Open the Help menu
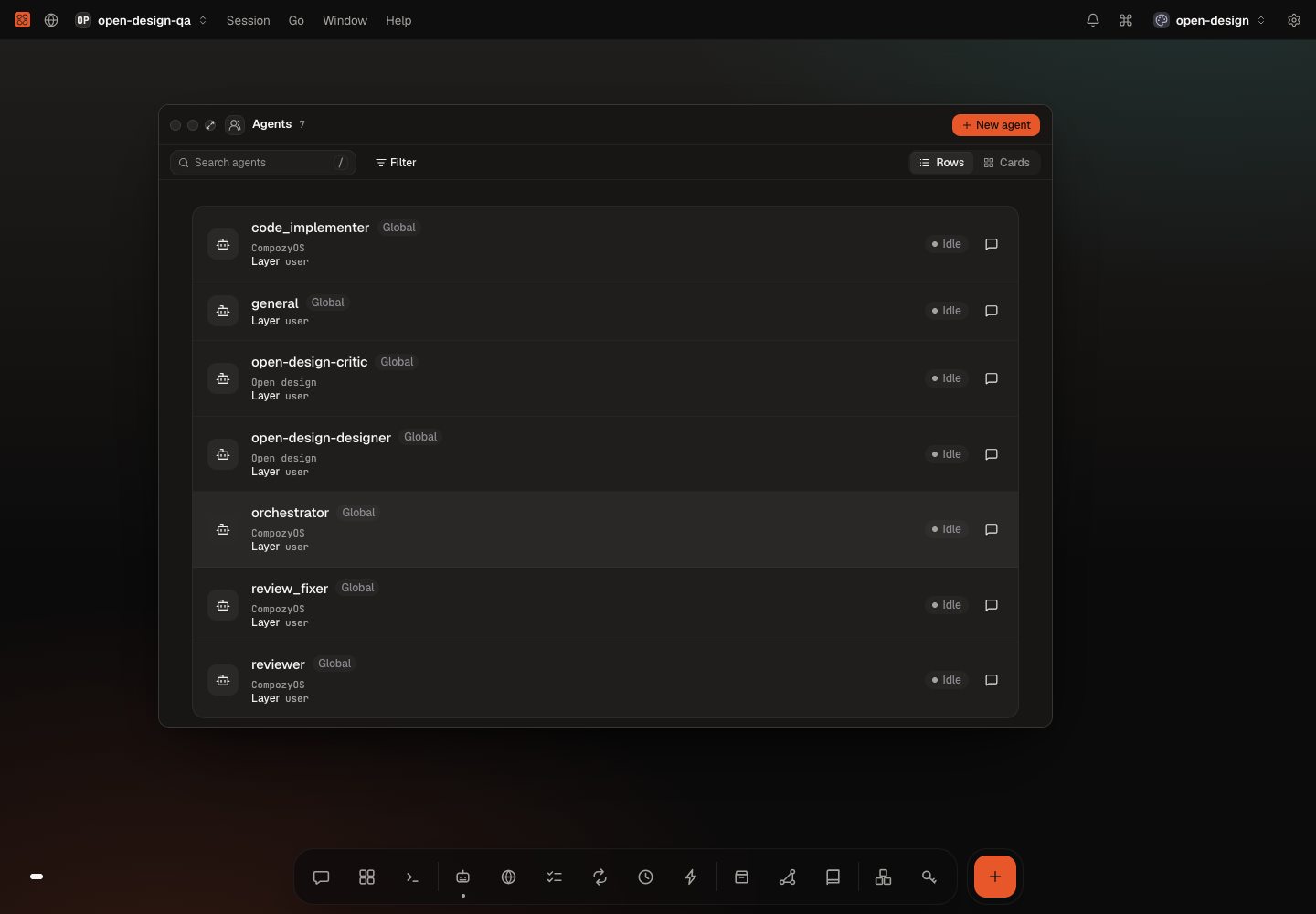The image size is (1316, 914). 398,20
